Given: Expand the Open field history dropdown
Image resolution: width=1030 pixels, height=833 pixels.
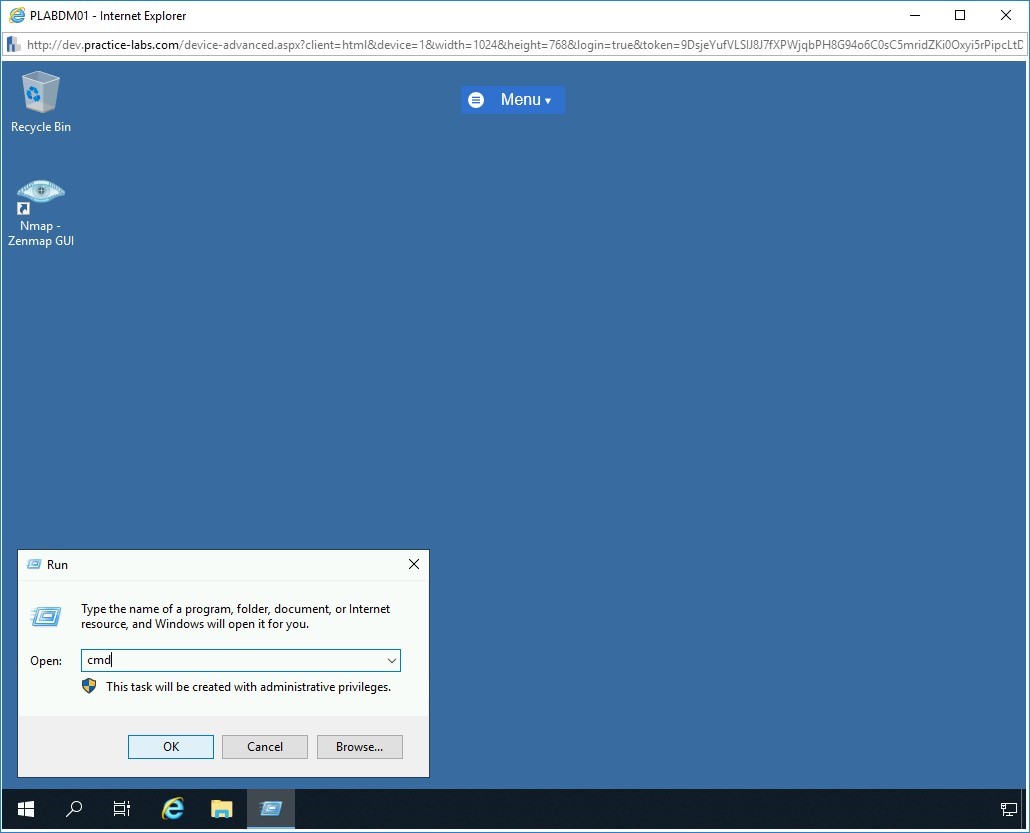Looking at the screenshot, I should click(x=391, y=660).
